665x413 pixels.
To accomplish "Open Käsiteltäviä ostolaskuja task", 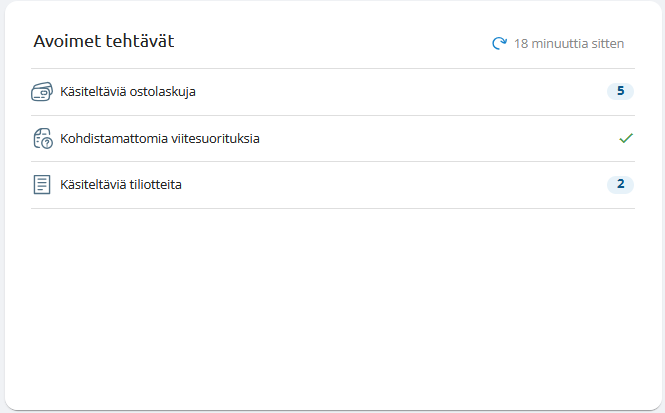I will click(x=127, y=92).
